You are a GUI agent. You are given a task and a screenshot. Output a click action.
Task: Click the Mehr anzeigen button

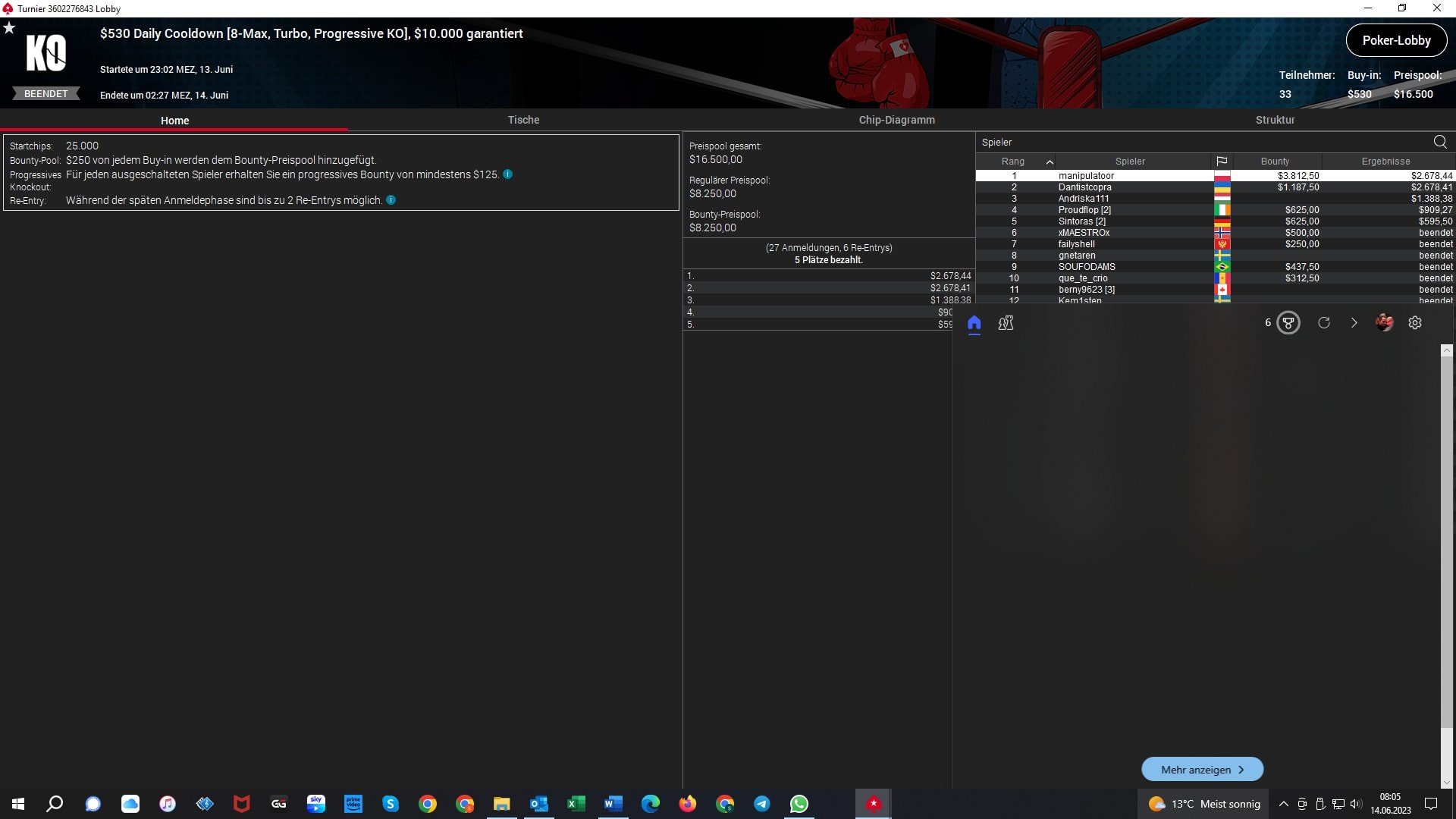[x=1202, y=769]
